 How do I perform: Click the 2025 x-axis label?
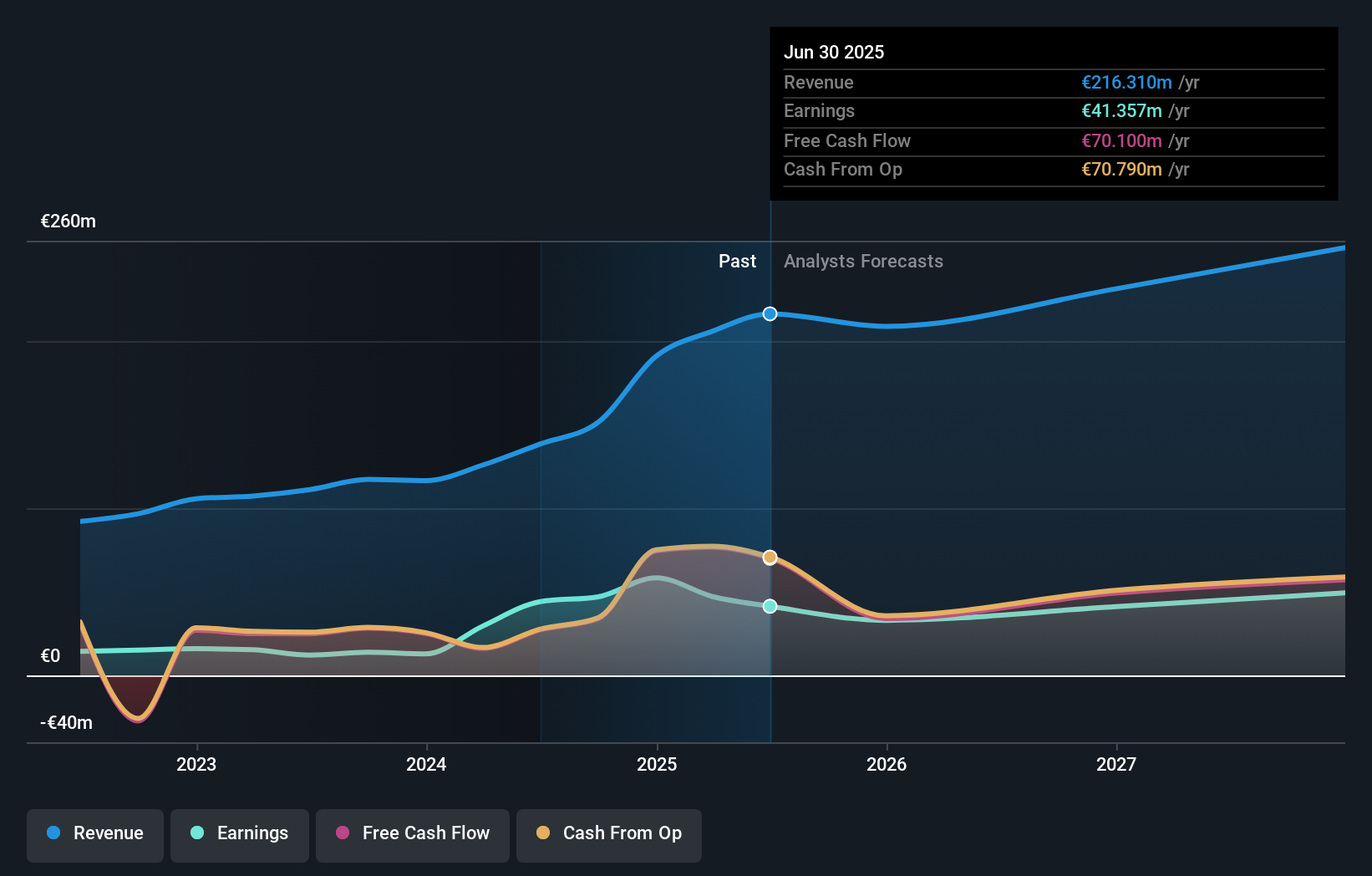point(657,765)
